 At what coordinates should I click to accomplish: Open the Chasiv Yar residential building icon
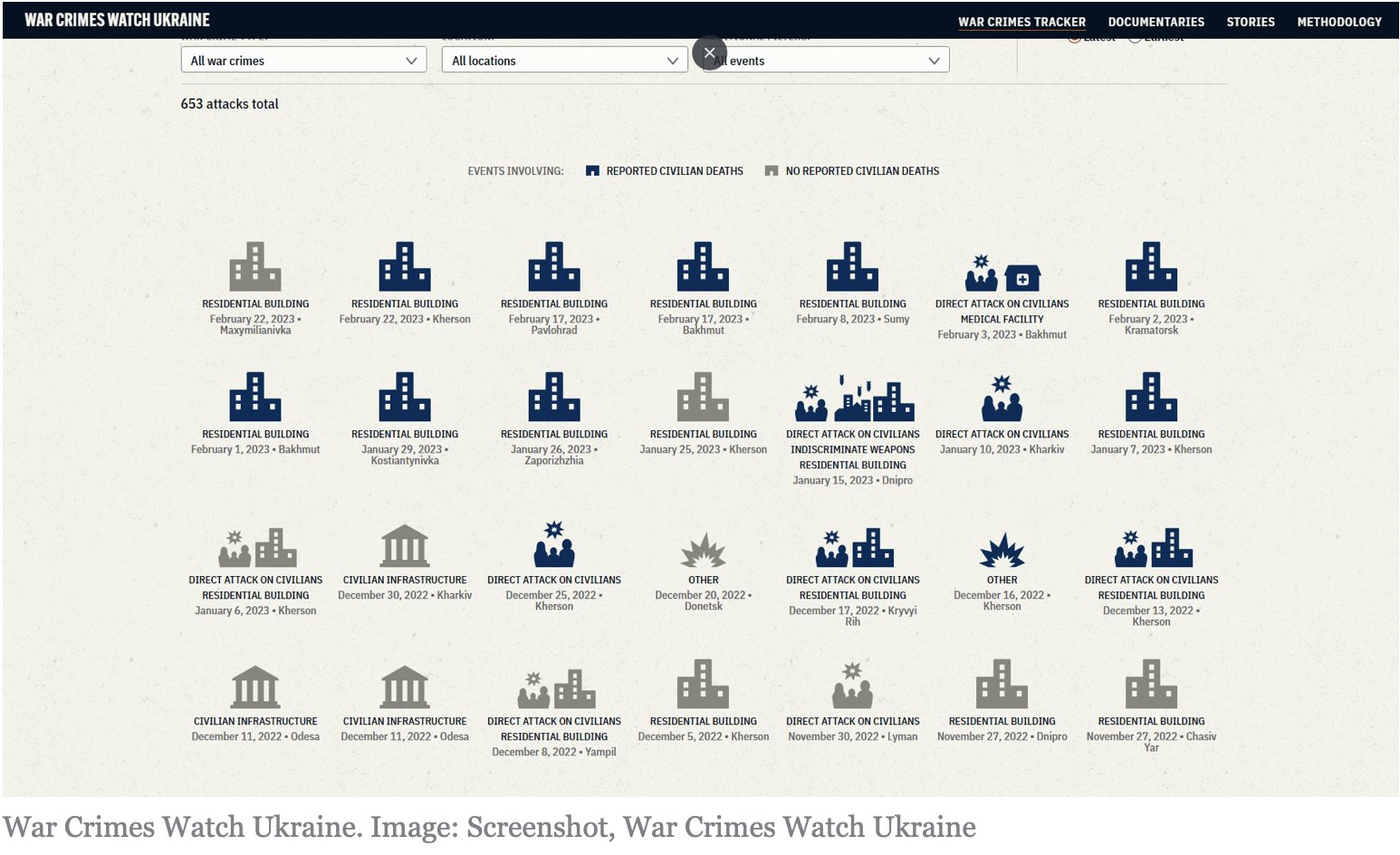(x=1151, y=684)
